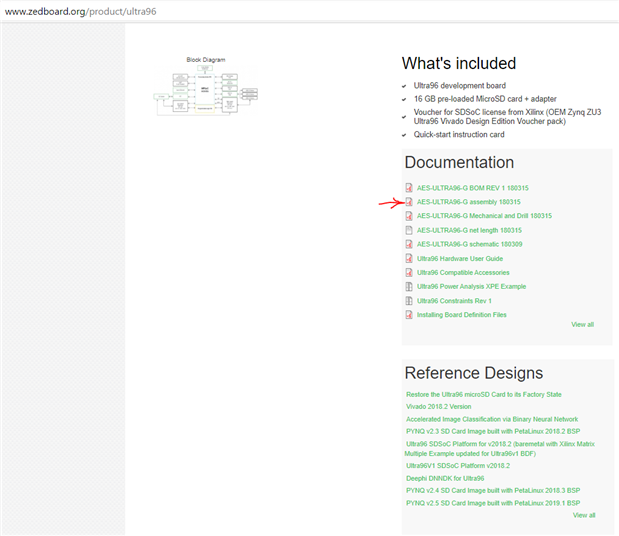Screen dimensions: 619x536
Task: Open Installing Board Definition Files link
Action: (x=461, y=315)
